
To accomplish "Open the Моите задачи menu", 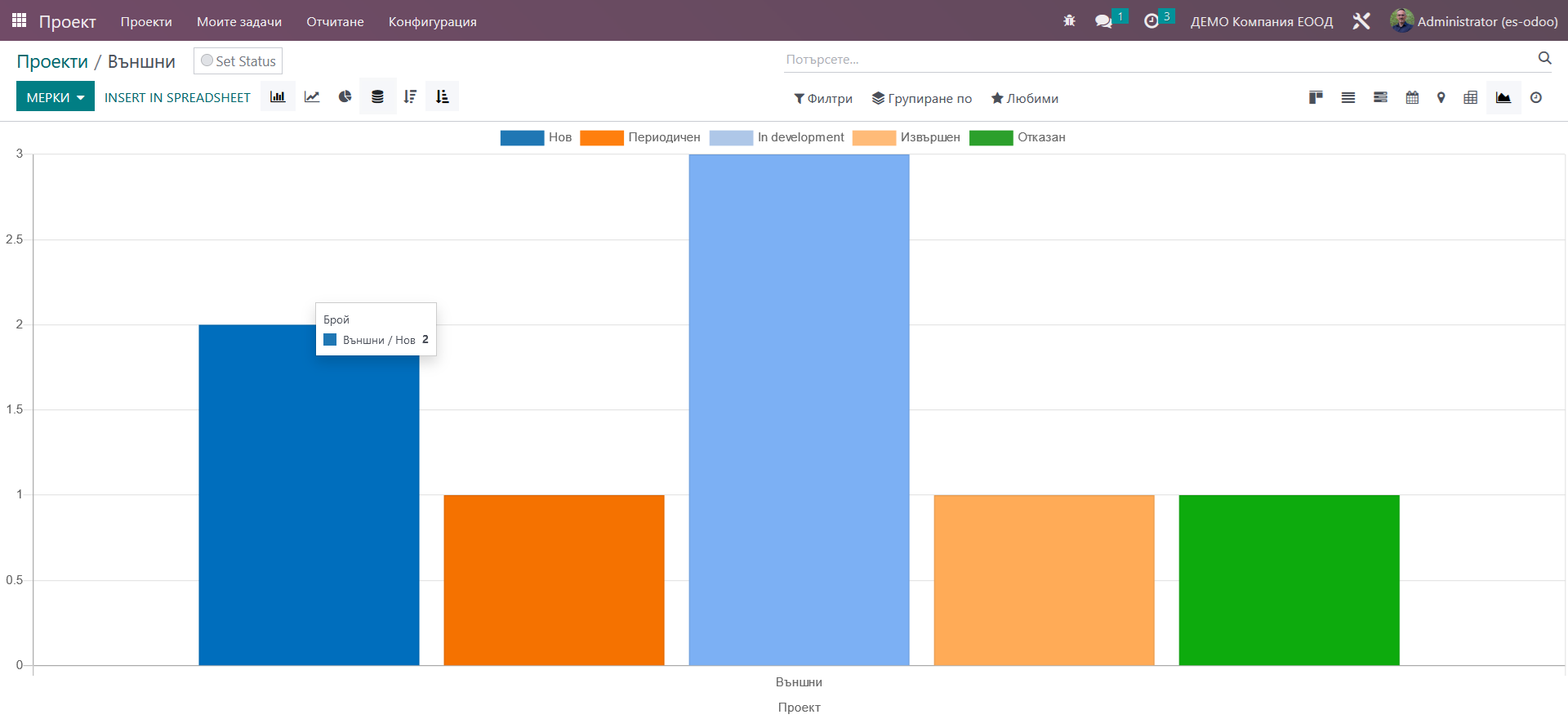I will (x=239, y=21).
